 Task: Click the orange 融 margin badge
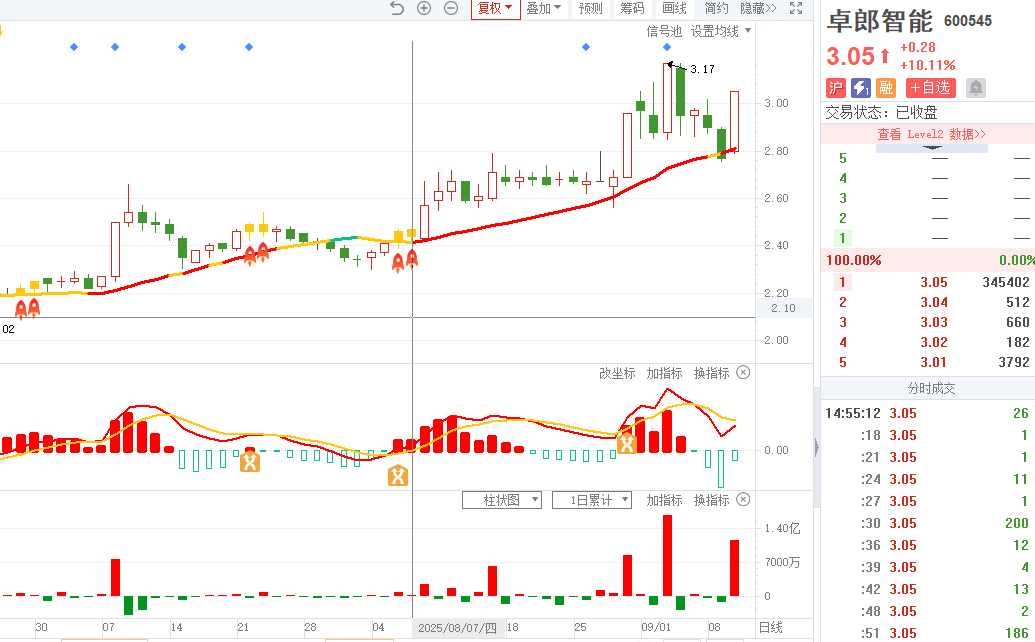point(886,88)
